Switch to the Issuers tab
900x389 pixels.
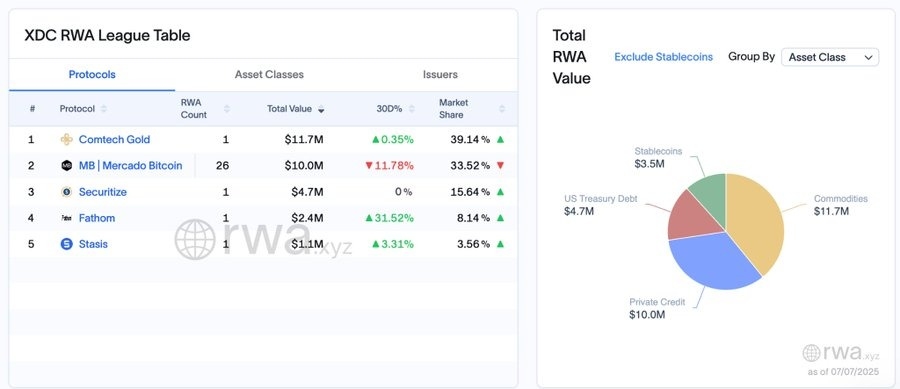click(x=440, y=75)
